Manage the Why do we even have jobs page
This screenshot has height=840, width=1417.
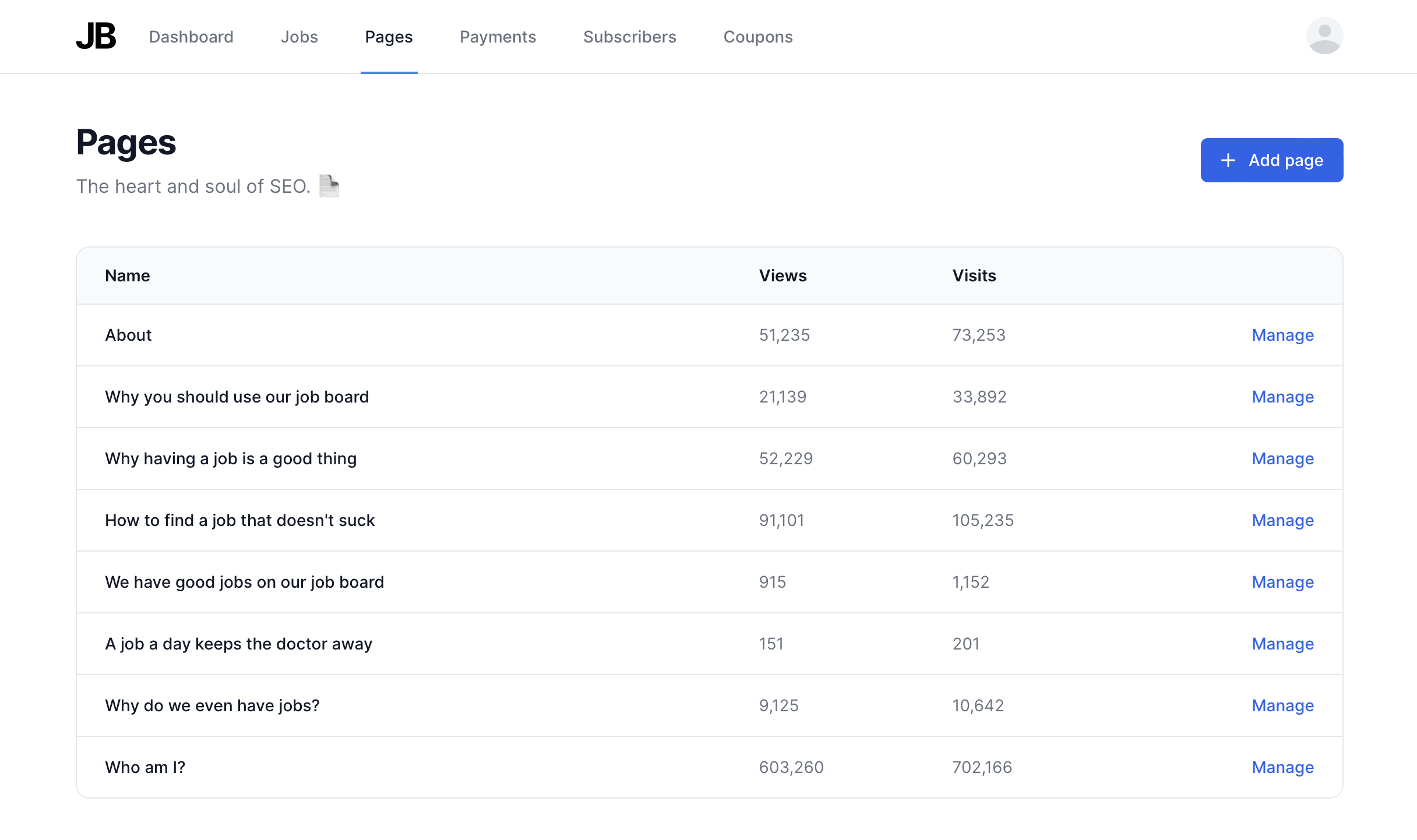click(x=1283, y=705)
